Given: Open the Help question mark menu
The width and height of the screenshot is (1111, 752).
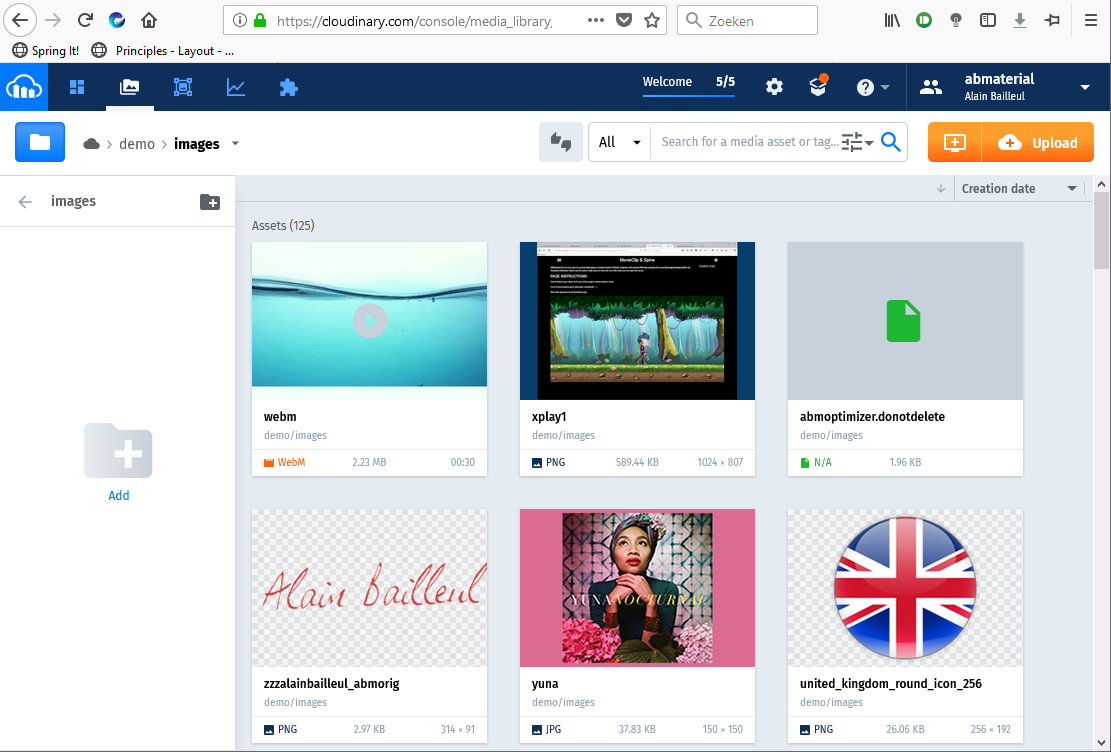Looking at the screenshot, I should pyautogui.click(x=872, y=87).
